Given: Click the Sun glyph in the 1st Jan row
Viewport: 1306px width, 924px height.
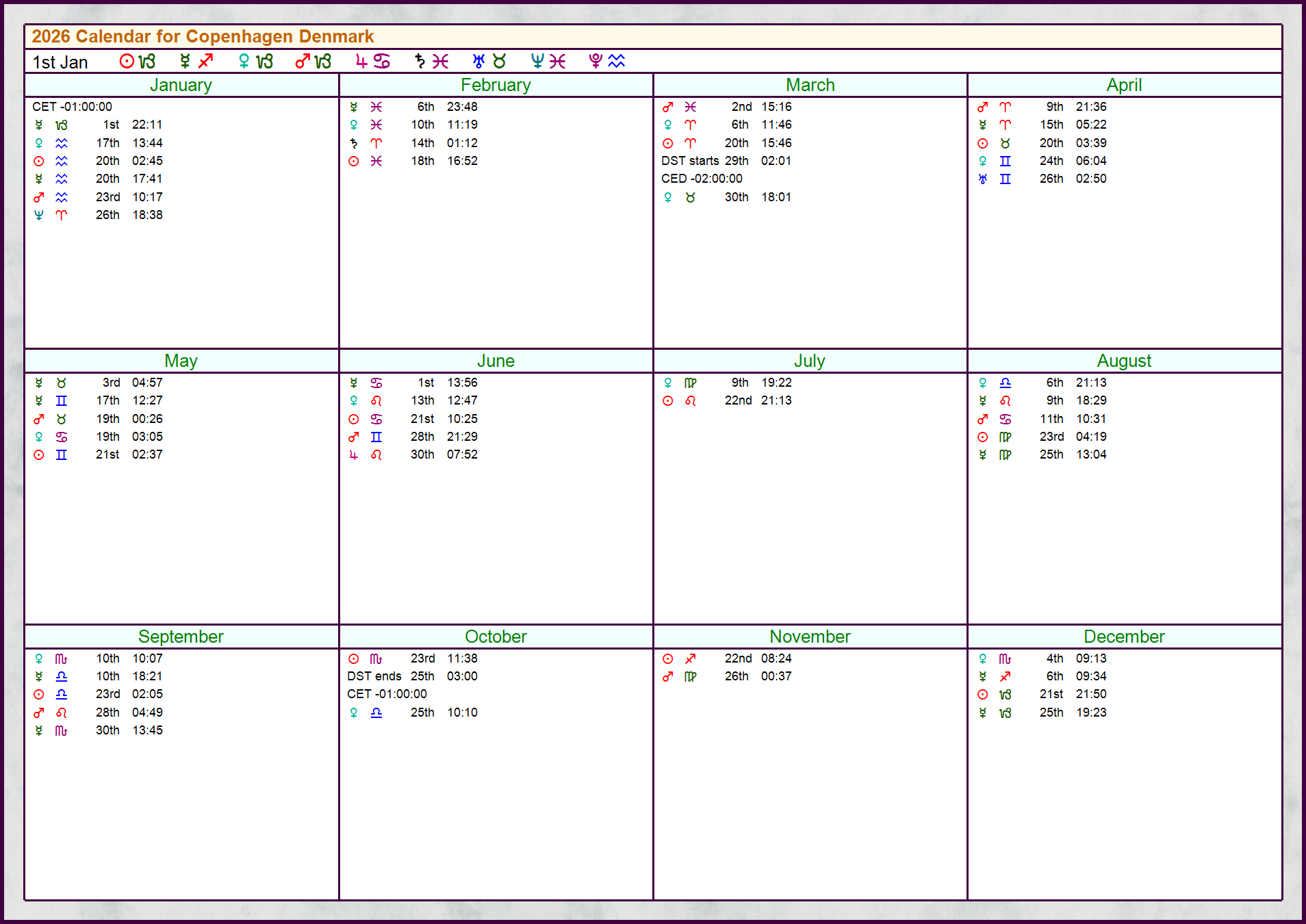Looking at the screenshot, I should point(127,62).
